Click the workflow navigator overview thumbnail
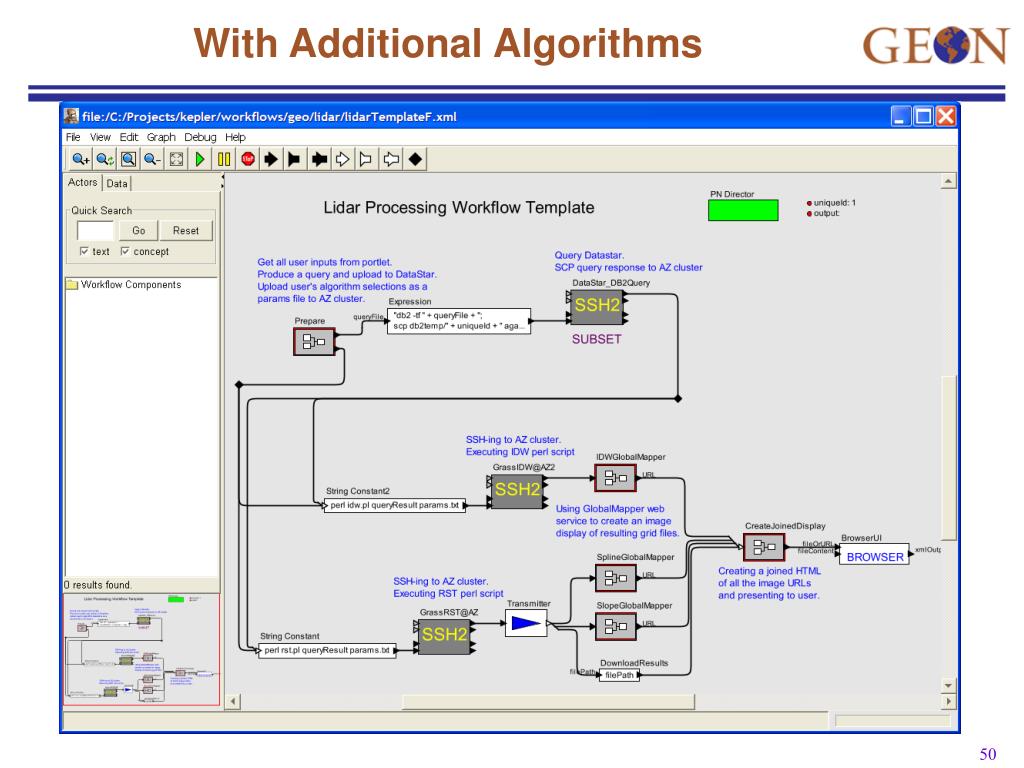This screenshot has width=1024, height=768. pyautogui.click(x=142, y=649)
